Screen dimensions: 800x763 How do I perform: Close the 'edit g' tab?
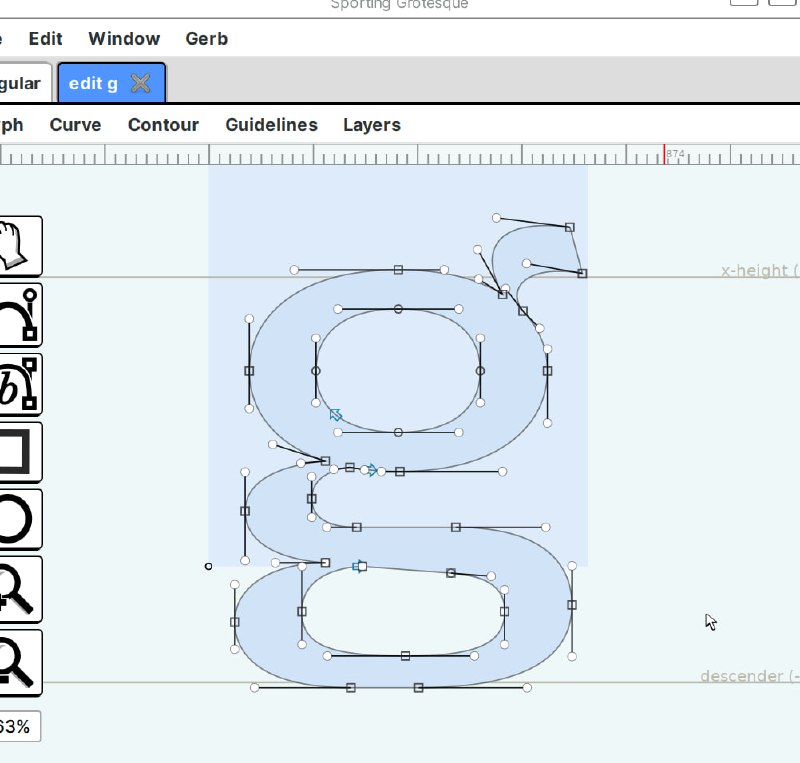(141, 83)
